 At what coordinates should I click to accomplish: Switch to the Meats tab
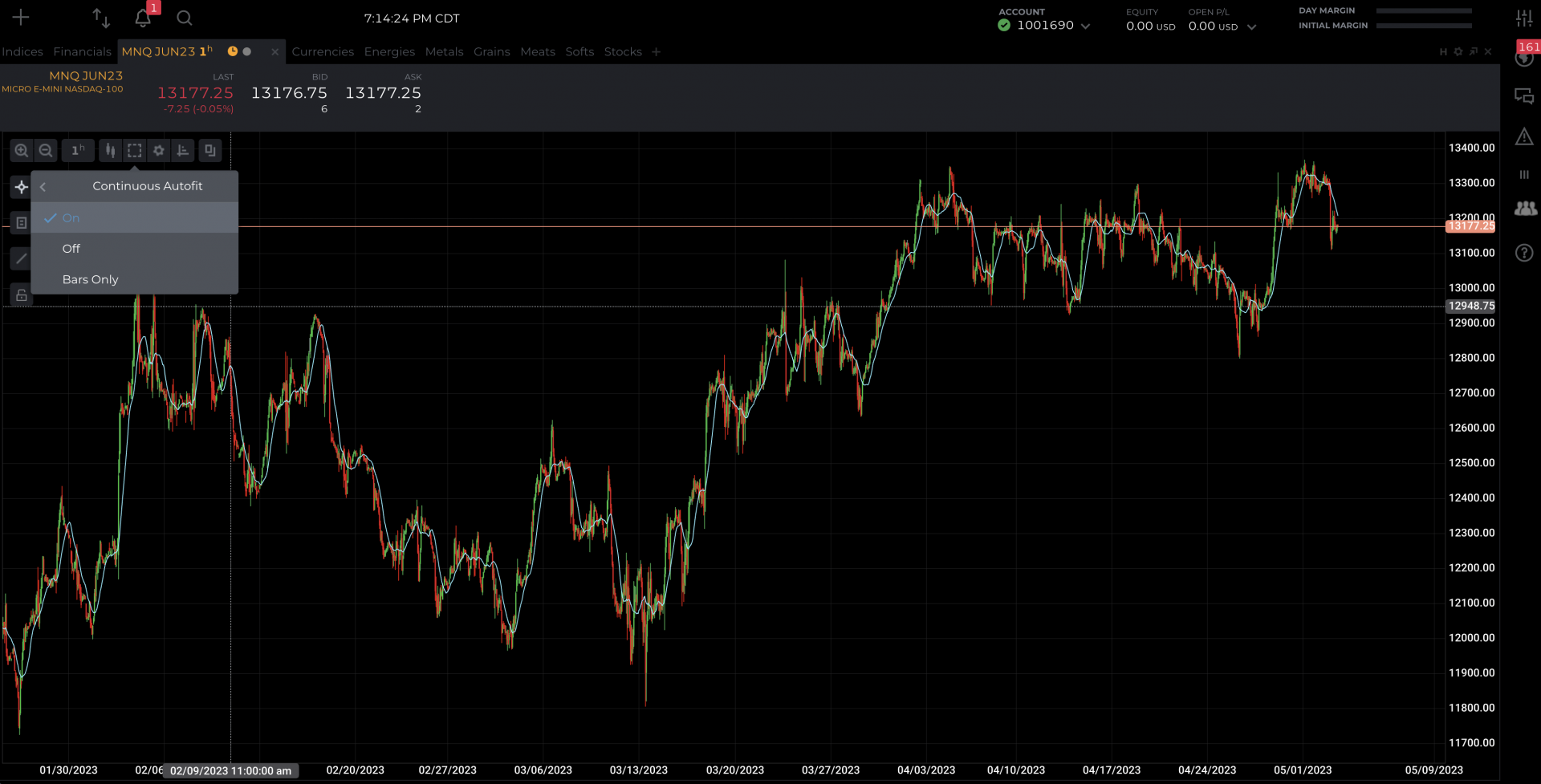coord(538,51)
